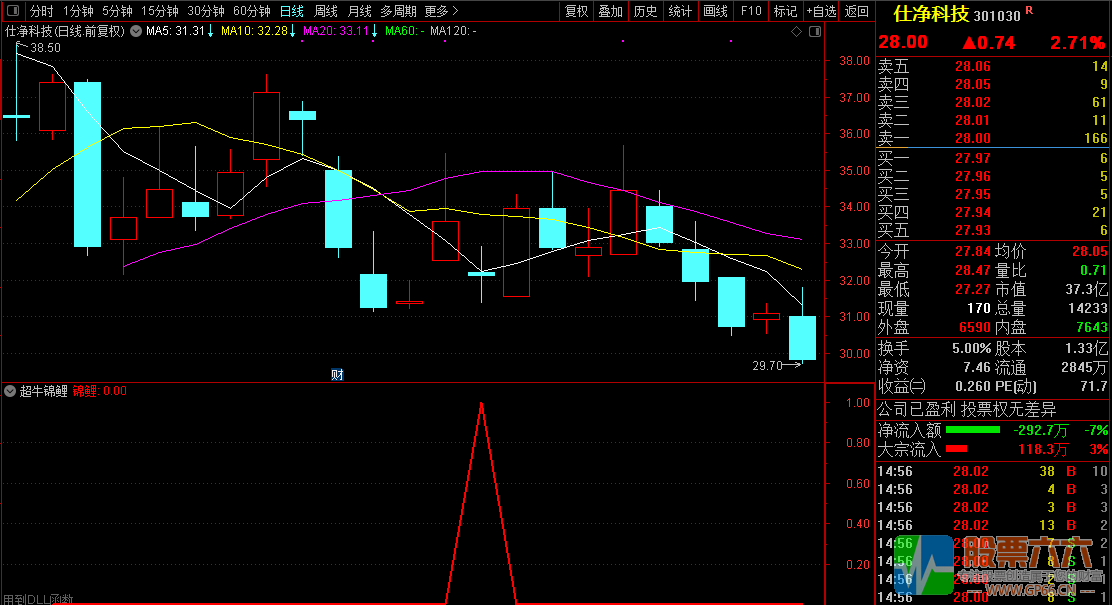Open dropdown next to 仕净科技 chart title
Image resolution: width=1112 pixels, height=605 pixels.
(135, 31)
